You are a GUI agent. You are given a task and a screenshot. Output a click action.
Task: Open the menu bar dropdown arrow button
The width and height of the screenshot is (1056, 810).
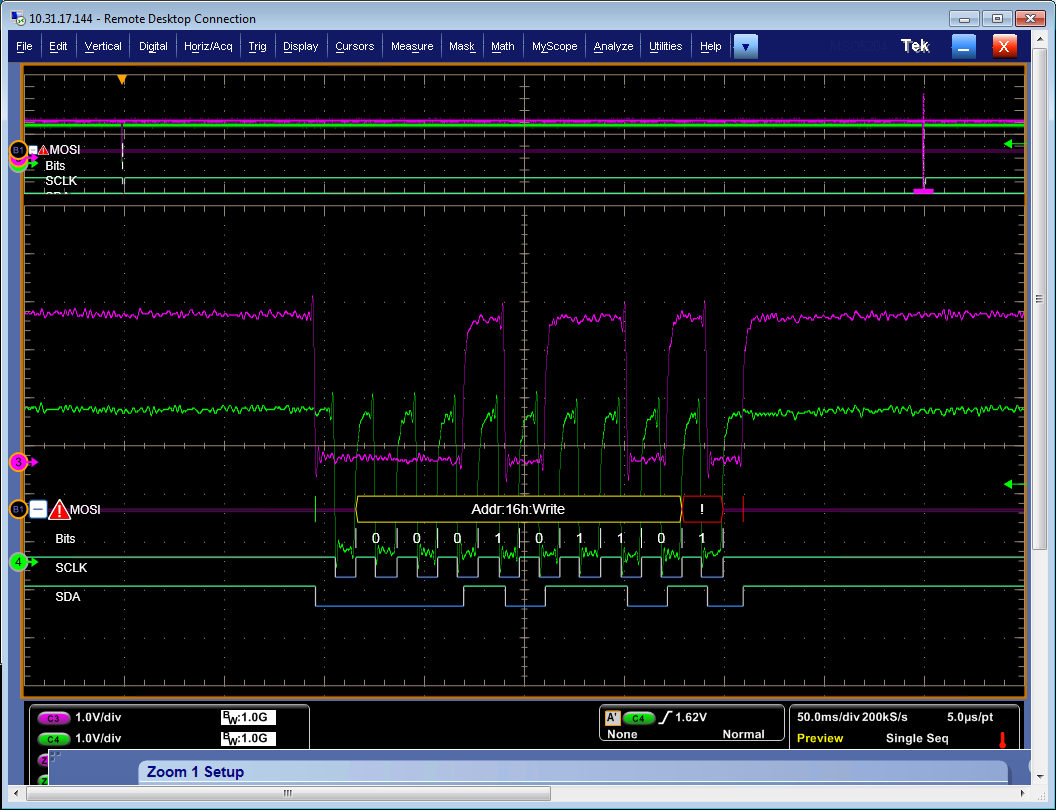click(746, 46)
